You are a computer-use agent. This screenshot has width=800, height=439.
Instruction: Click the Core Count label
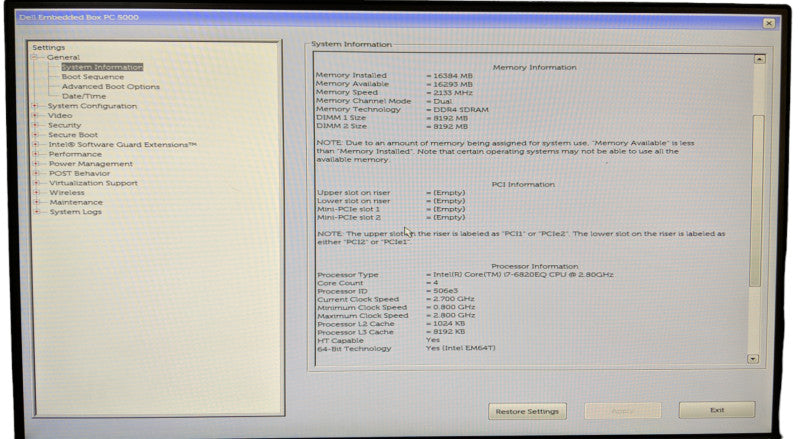pyautogui.click(x=340, y=283)
